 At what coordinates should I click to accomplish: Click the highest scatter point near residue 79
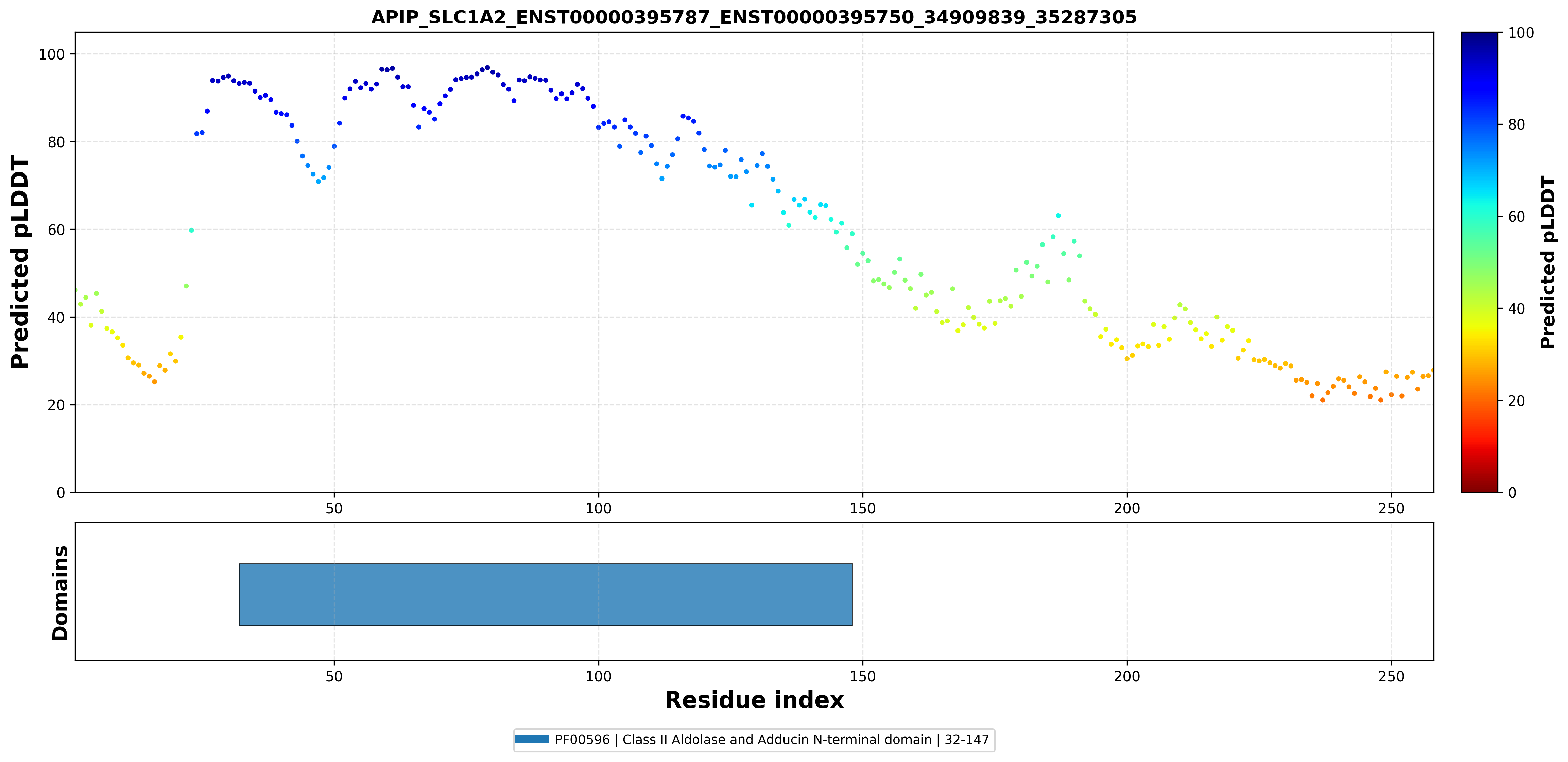coord(487,68)
